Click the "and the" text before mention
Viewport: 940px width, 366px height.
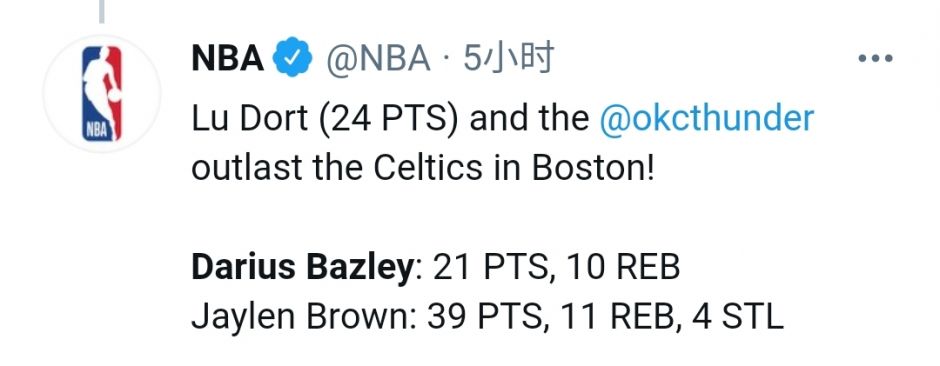[529, 119]
